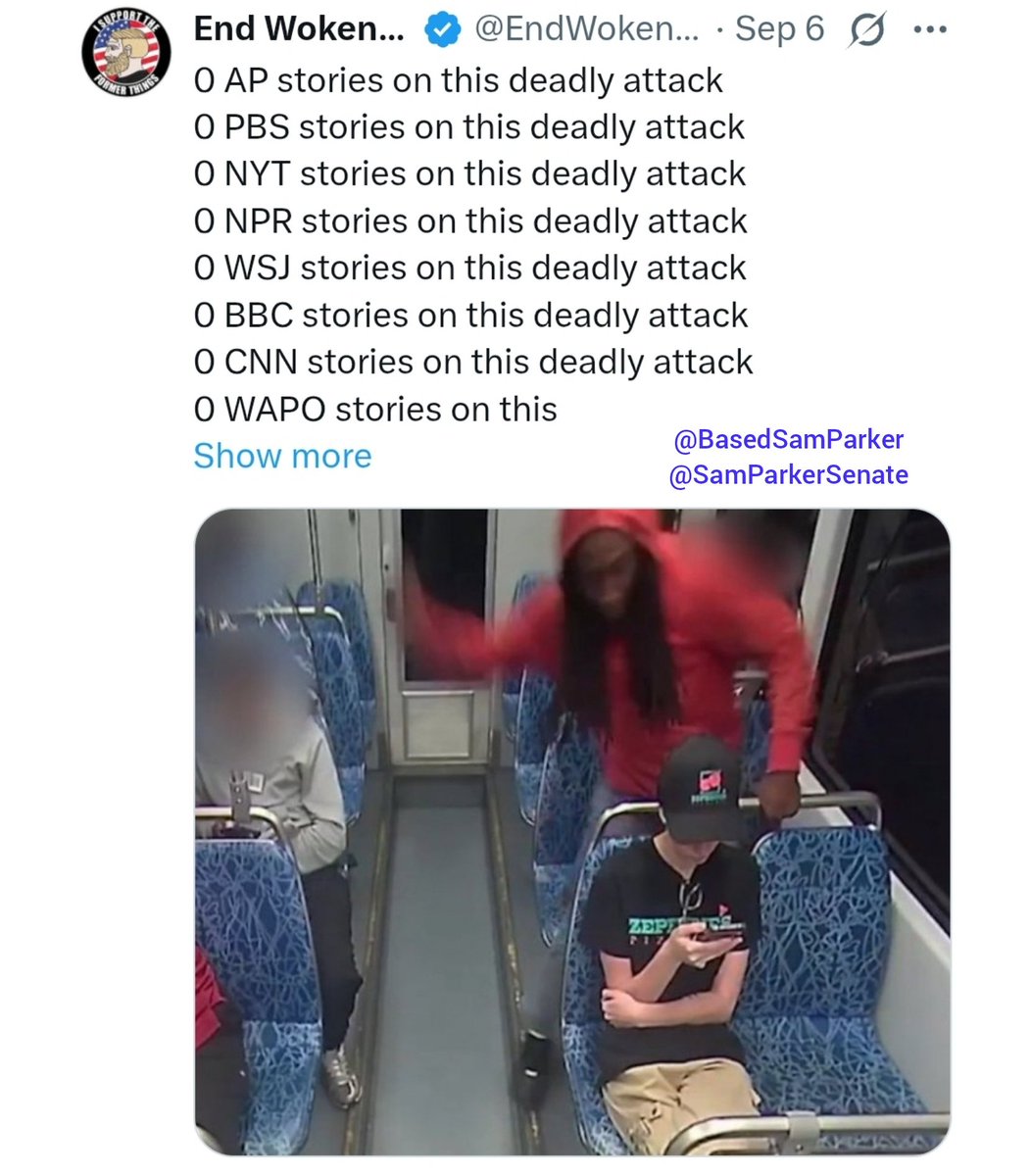The image size is (1030, 1176).
Task: Expand the tweet with Show more
Action: click(x=282, y=456)
